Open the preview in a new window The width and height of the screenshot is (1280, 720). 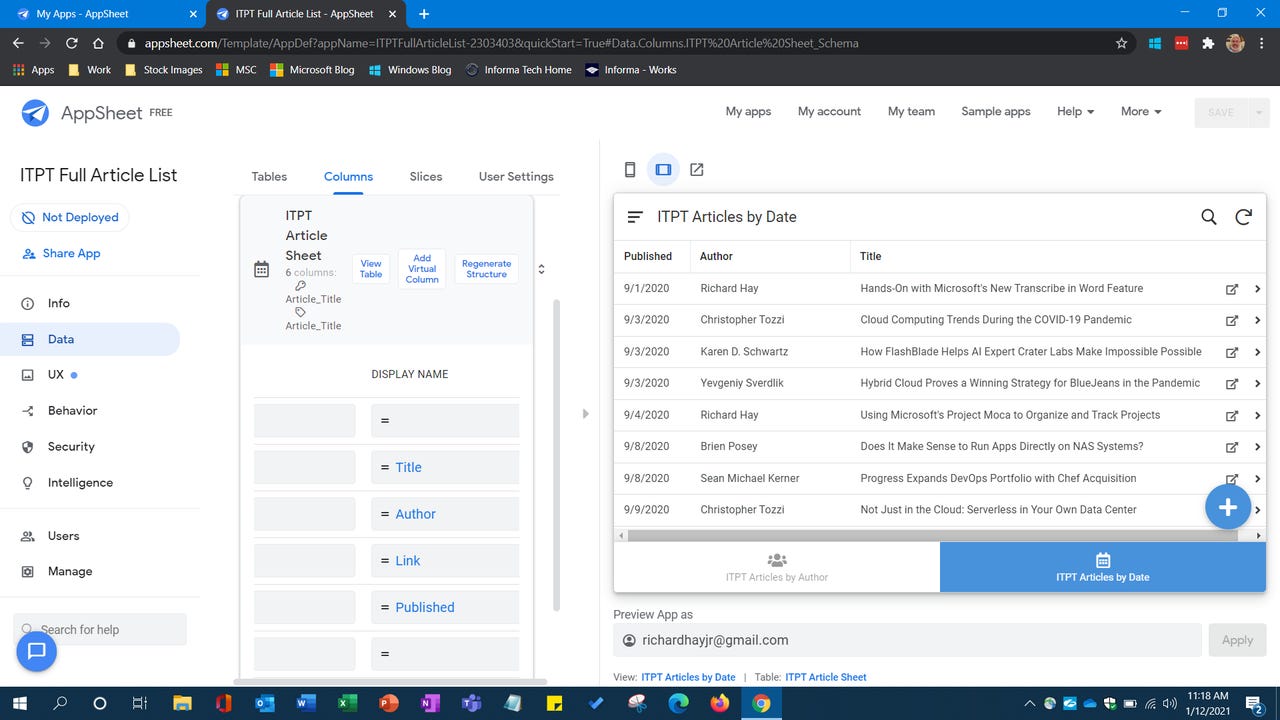click(x=696, y=169)
